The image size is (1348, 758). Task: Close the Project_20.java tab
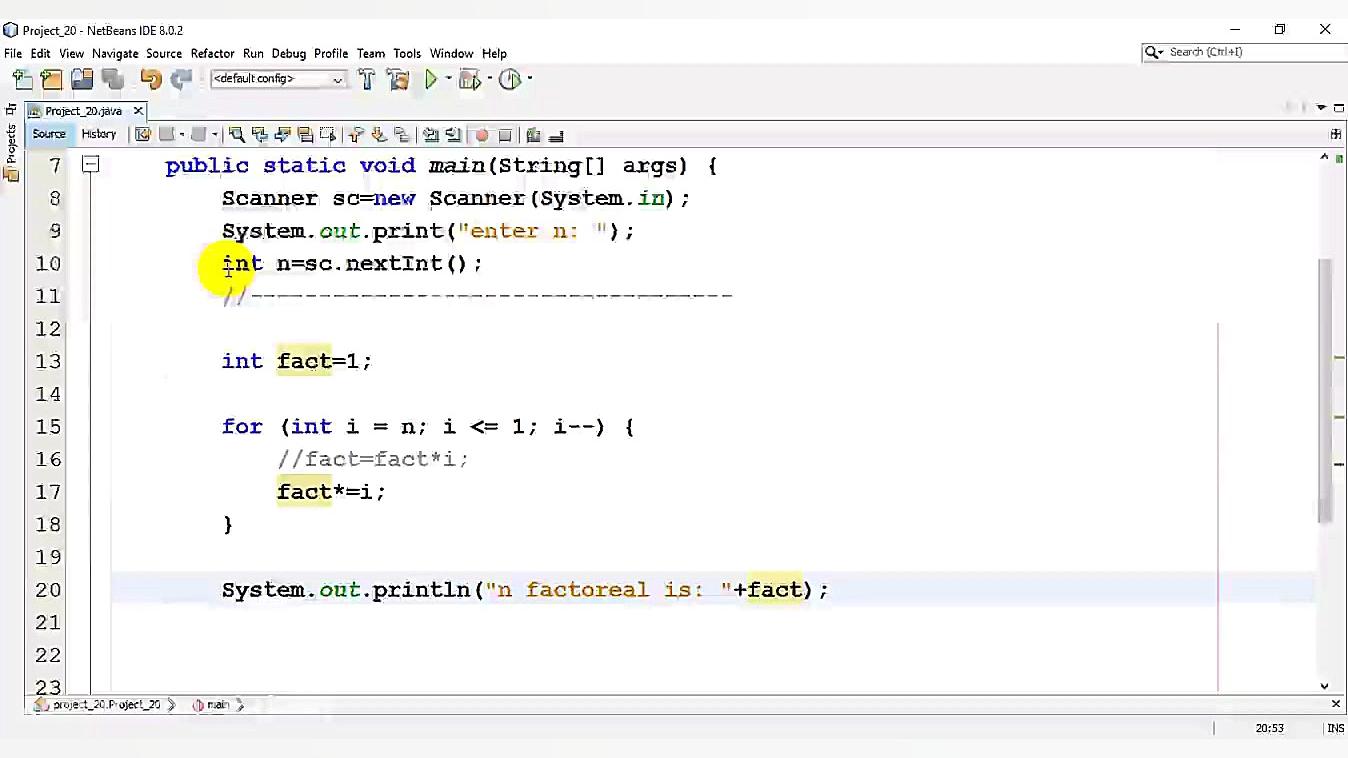[139, 111]
